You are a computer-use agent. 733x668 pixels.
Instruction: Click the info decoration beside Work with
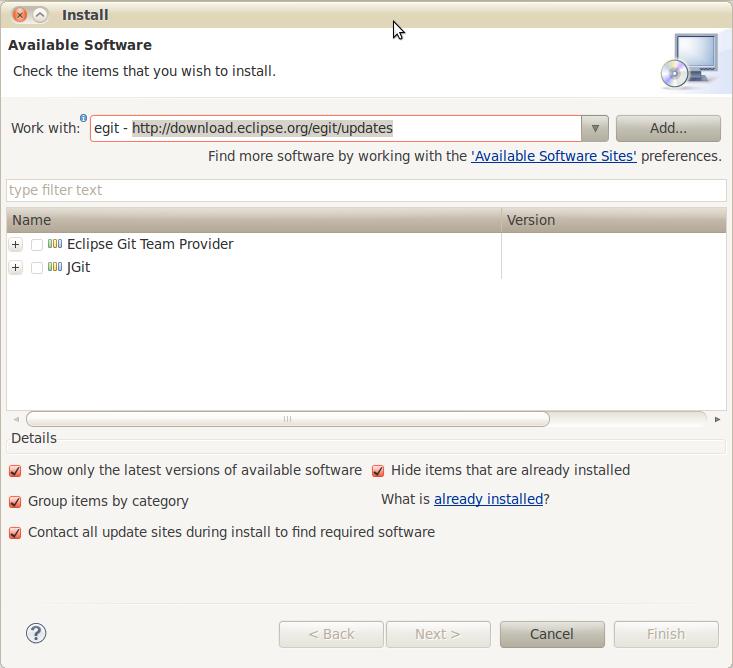coord(83,118)
